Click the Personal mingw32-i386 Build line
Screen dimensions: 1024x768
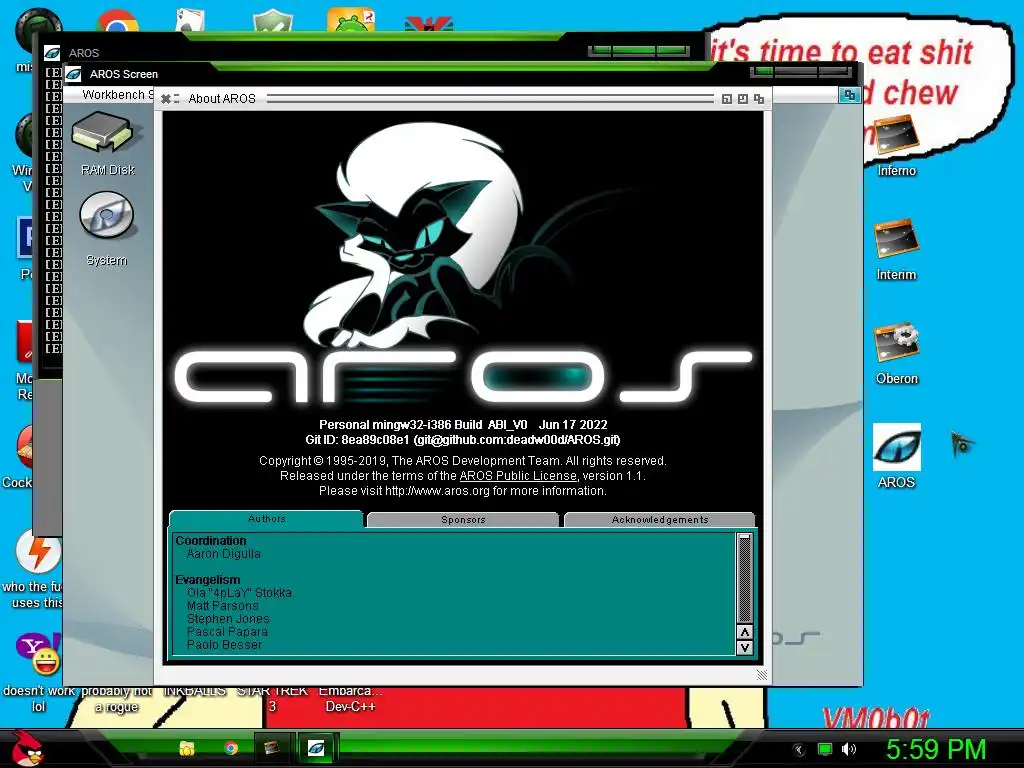point(462,425)
